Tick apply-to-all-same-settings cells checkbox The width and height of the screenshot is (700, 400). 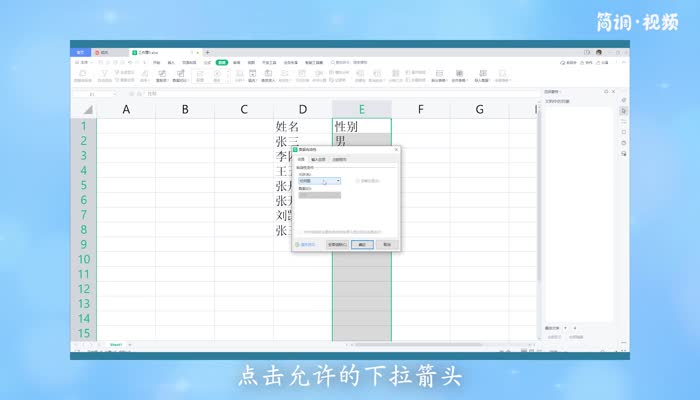click(301, 231)
